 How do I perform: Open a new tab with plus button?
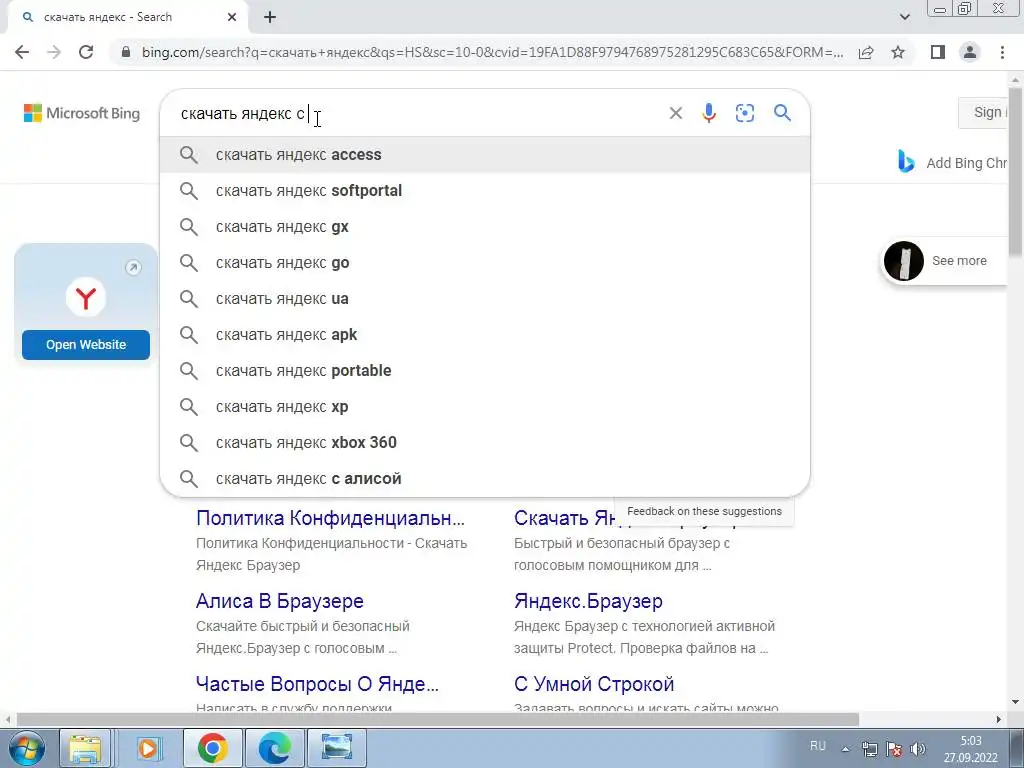click(x=270, y=18)
